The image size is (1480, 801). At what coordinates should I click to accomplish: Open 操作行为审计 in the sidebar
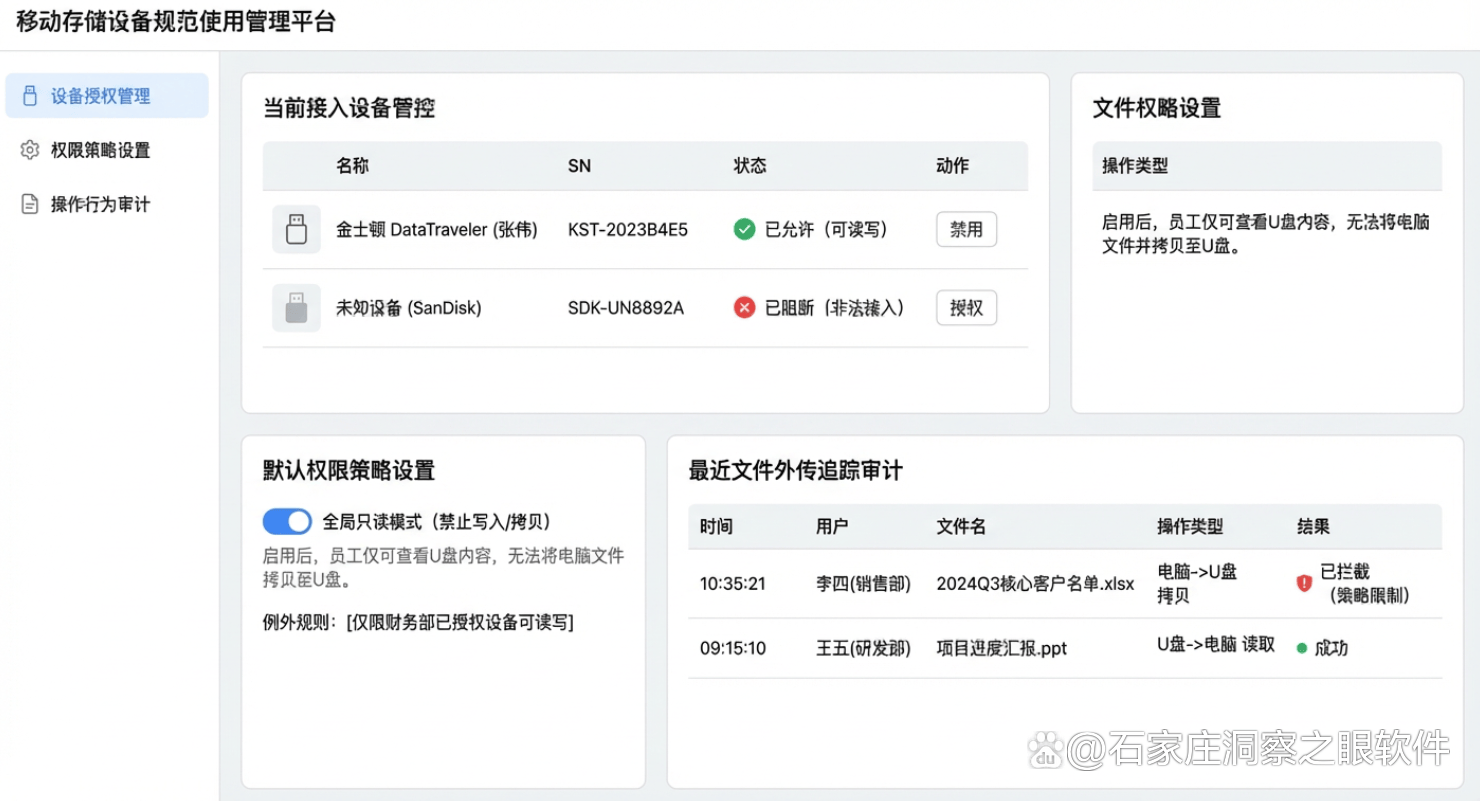pyautogui.click(x=101, y=204)
